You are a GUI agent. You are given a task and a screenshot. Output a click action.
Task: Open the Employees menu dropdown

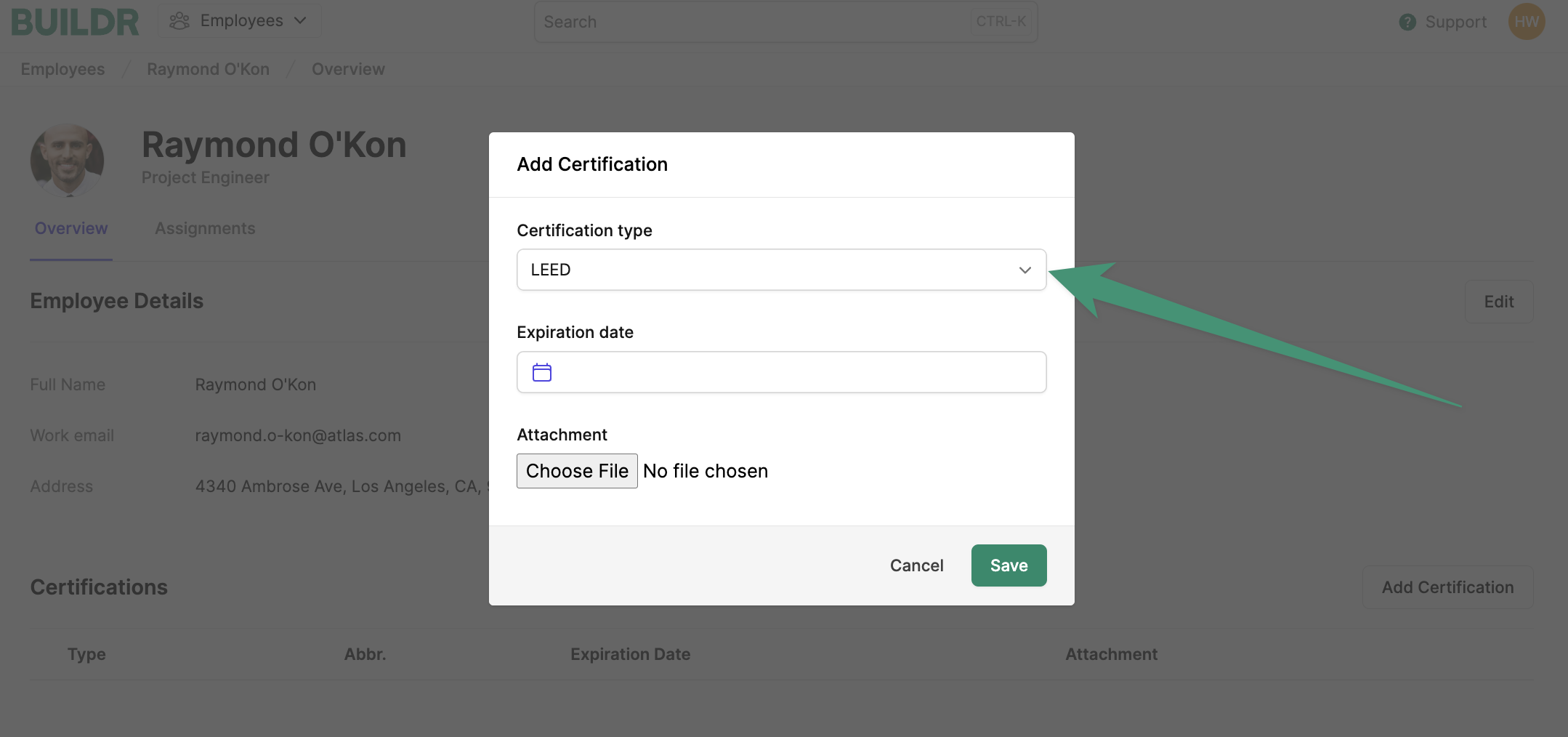pyautogui.click(x=239, y=21)
